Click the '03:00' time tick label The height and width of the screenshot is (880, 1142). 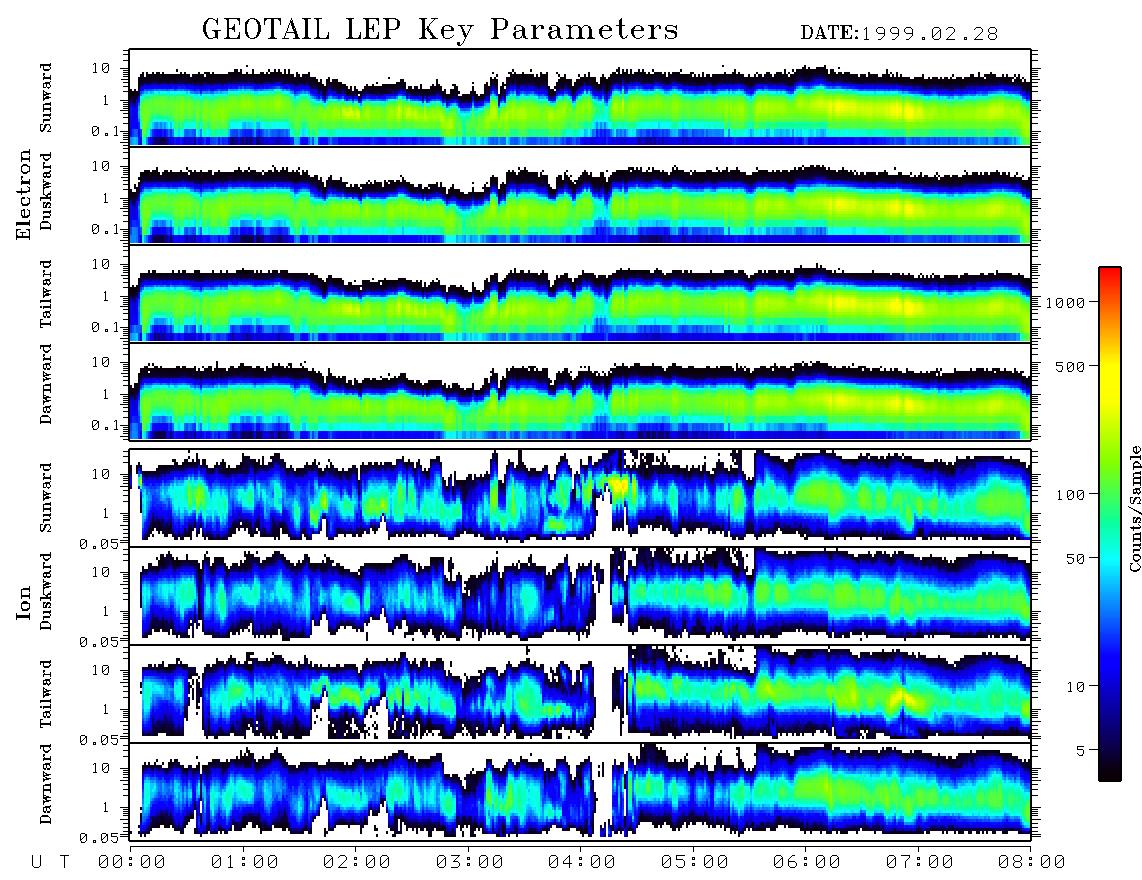click(470, 862)
